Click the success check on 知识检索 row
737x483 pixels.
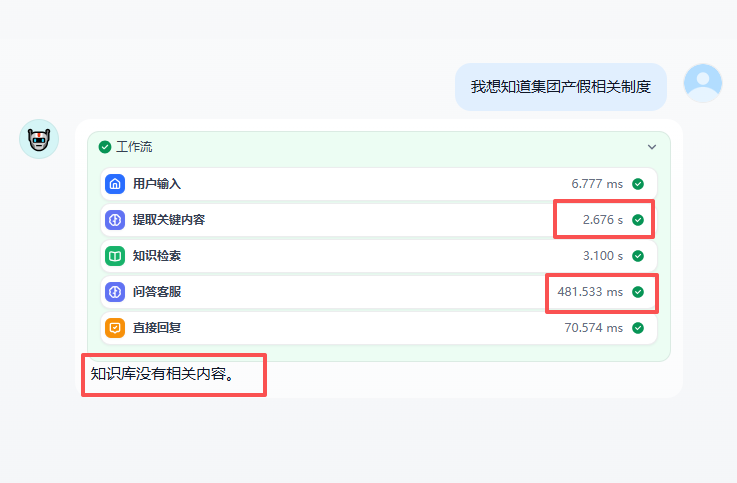(x=638, y=256)
